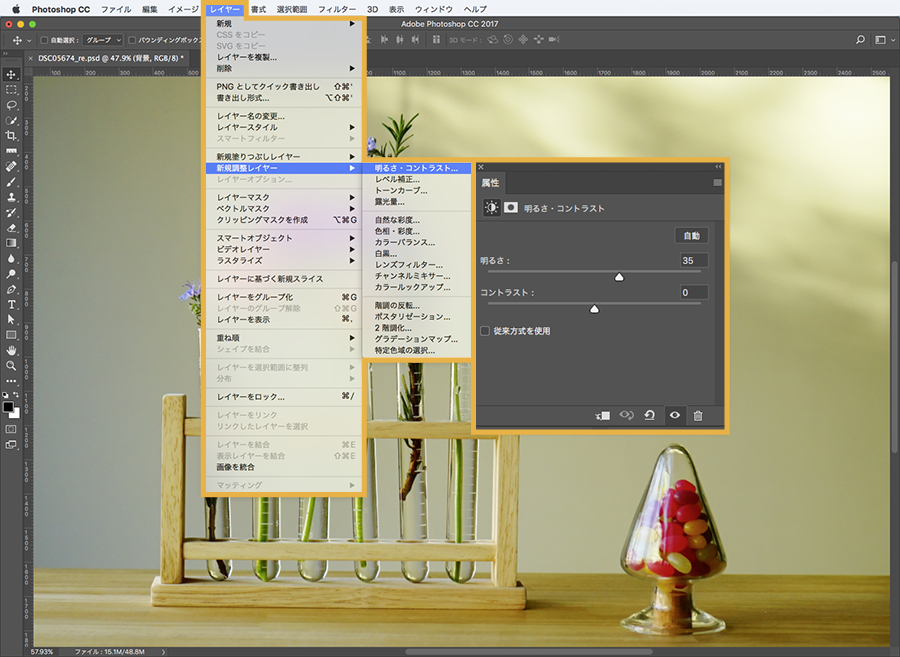Screen dimensions: 900x657
Task: Open the グループ auto-select dropdown
Action: (x=103, y=40)
